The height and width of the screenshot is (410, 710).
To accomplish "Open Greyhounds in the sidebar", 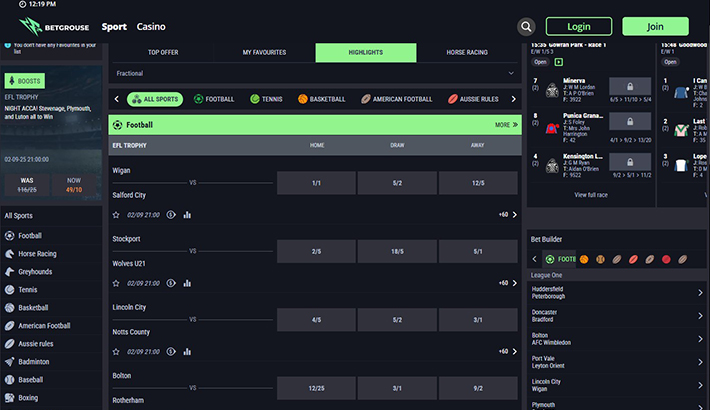I will click(35, 271).
